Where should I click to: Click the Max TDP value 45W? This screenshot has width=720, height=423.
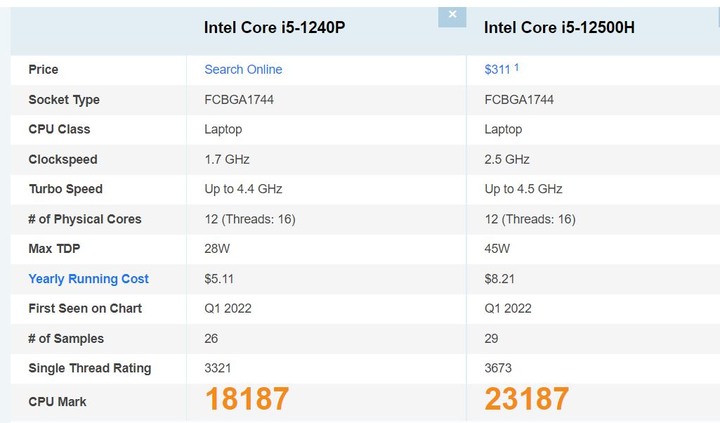click(x=497, y=248)
